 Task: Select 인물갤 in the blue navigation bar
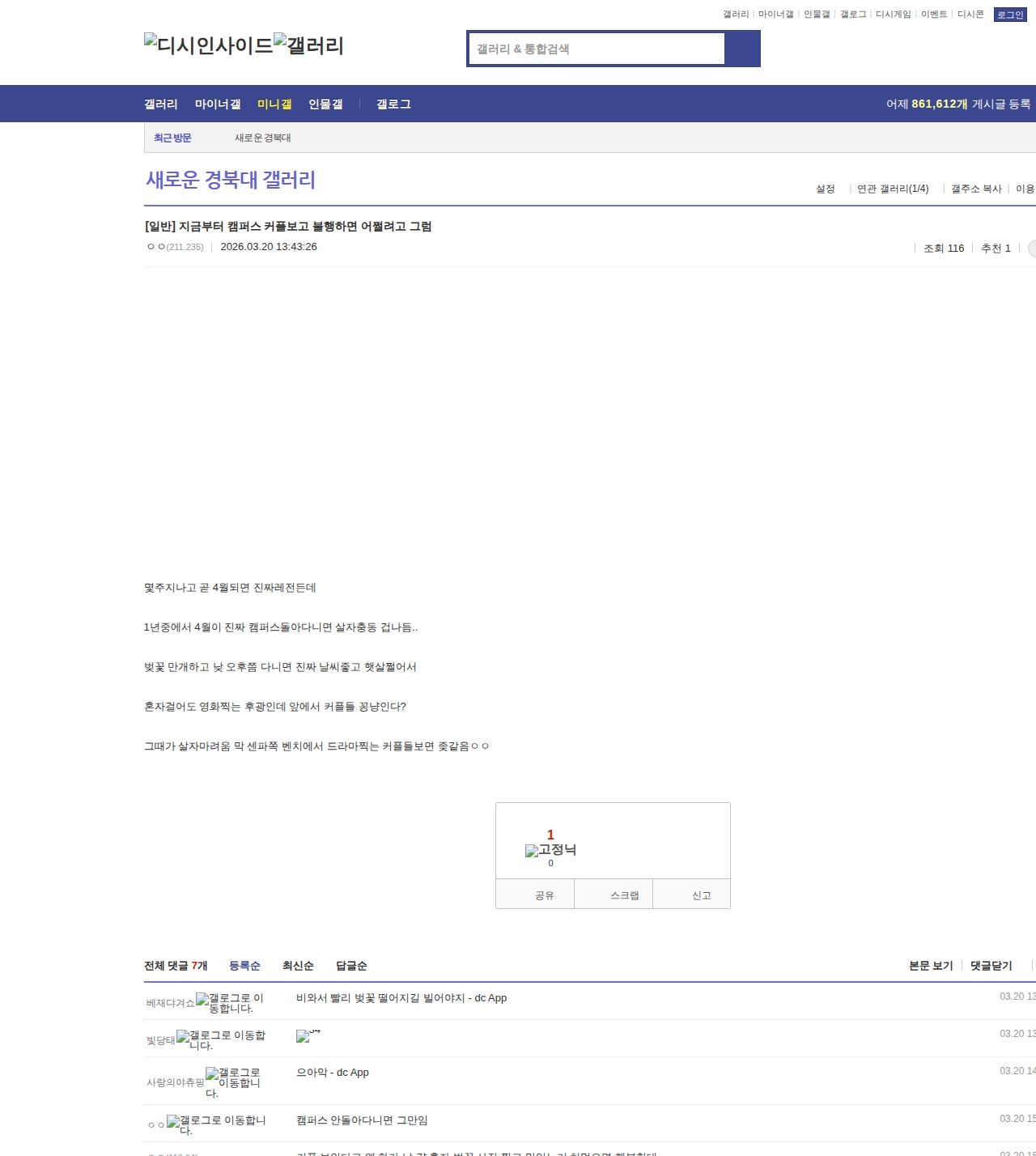tap(325, 104)
